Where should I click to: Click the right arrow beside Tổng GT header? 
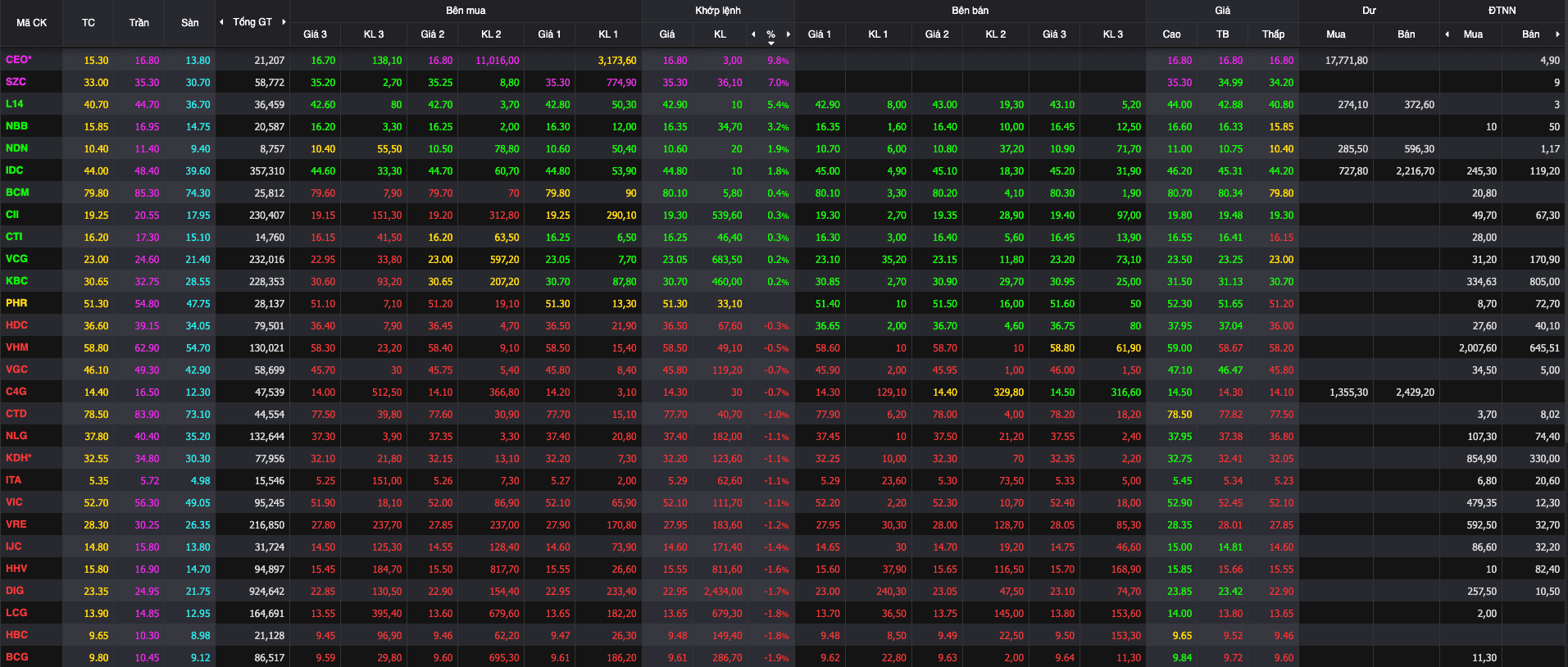coord(284,22)
